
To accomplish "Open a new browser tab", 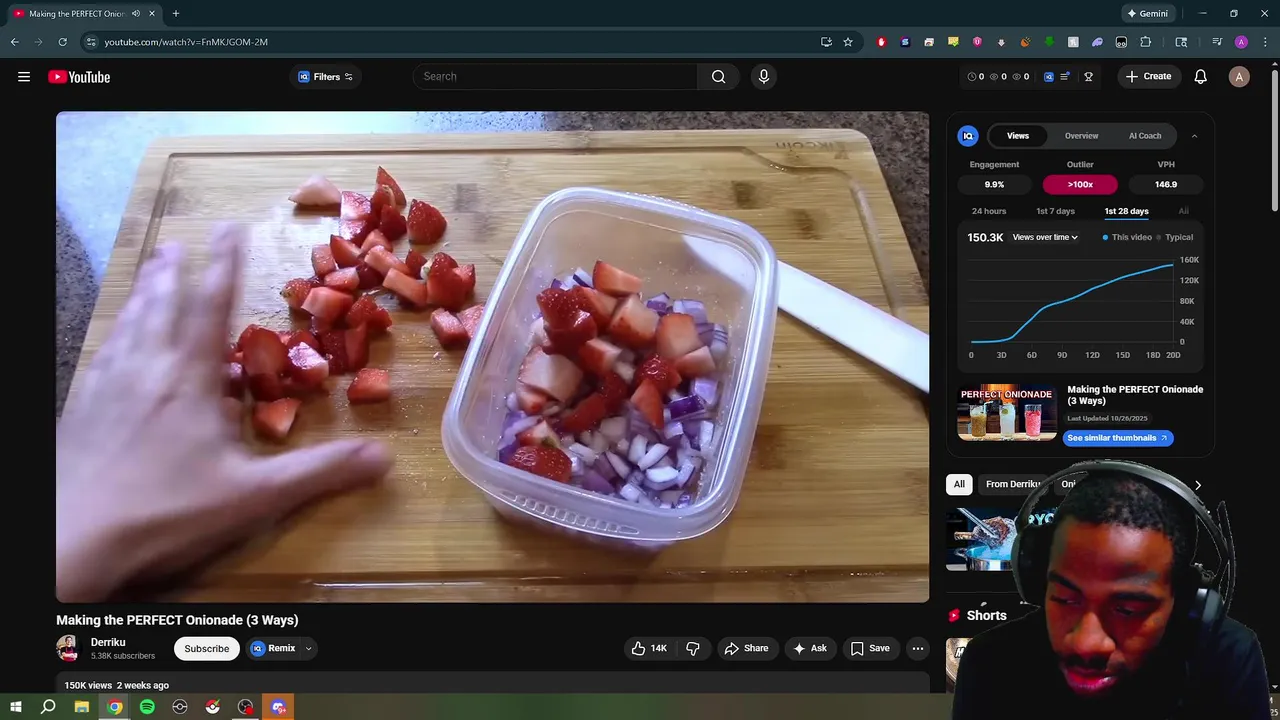I will coord(176,14).
